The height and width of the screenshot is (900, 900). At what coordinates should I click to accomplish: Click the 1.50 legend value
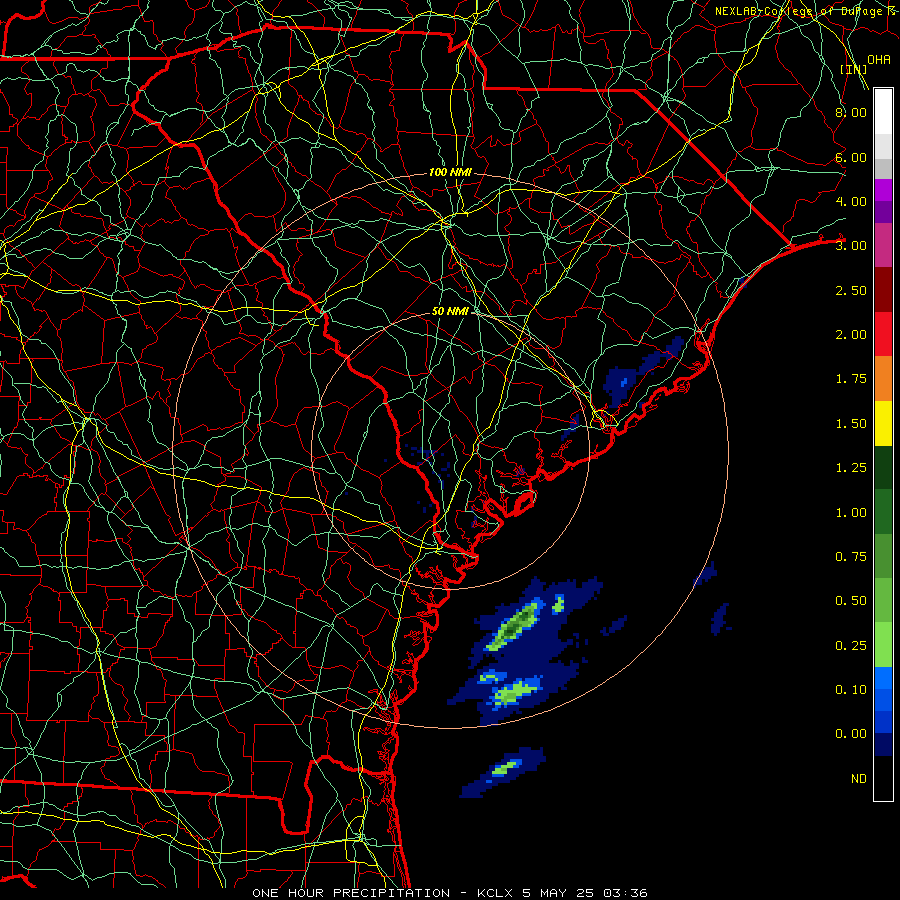tap(851, 424)
